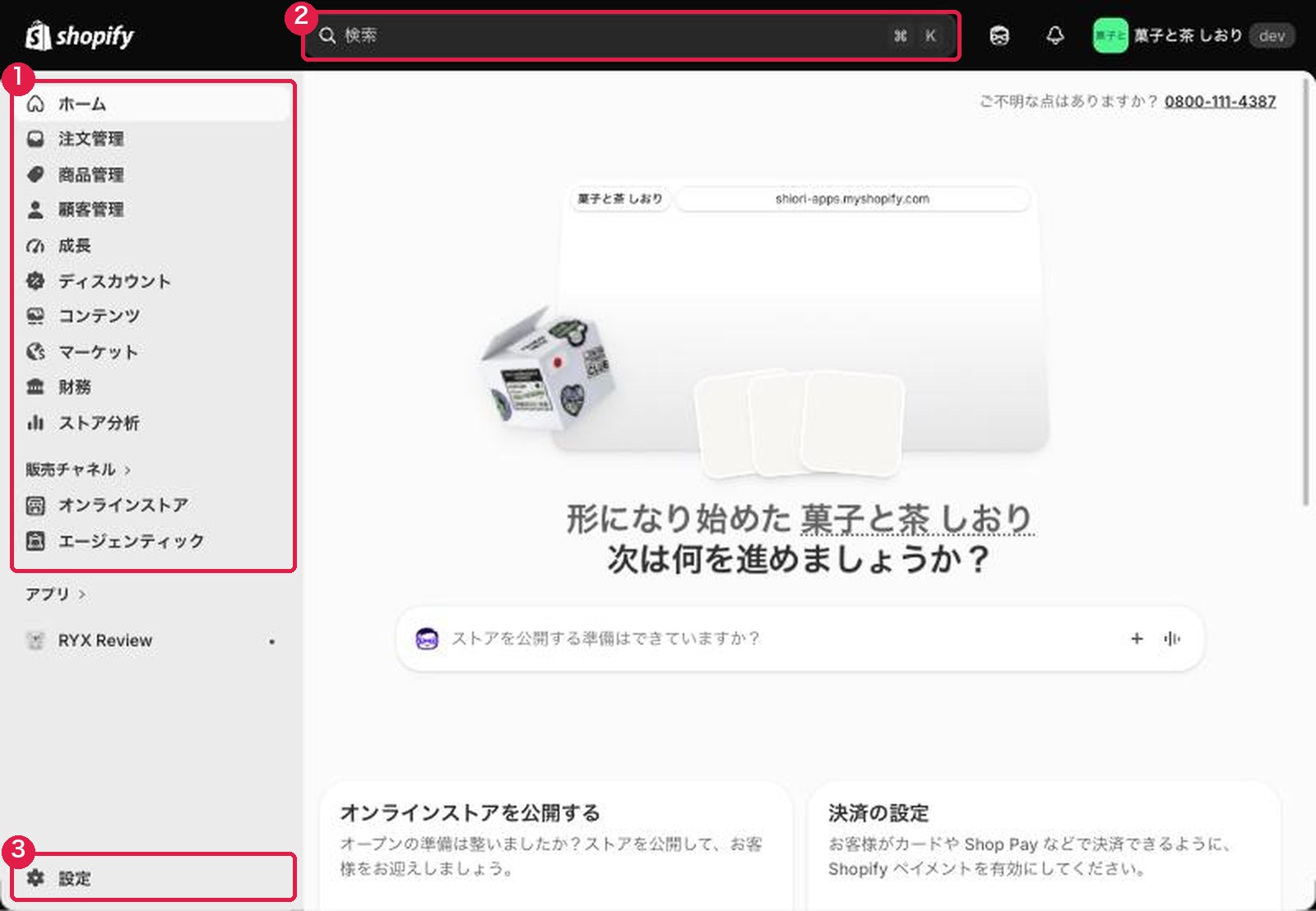
Task: Open オンラインストア storefront icon
Action: [x=35, y=505]
